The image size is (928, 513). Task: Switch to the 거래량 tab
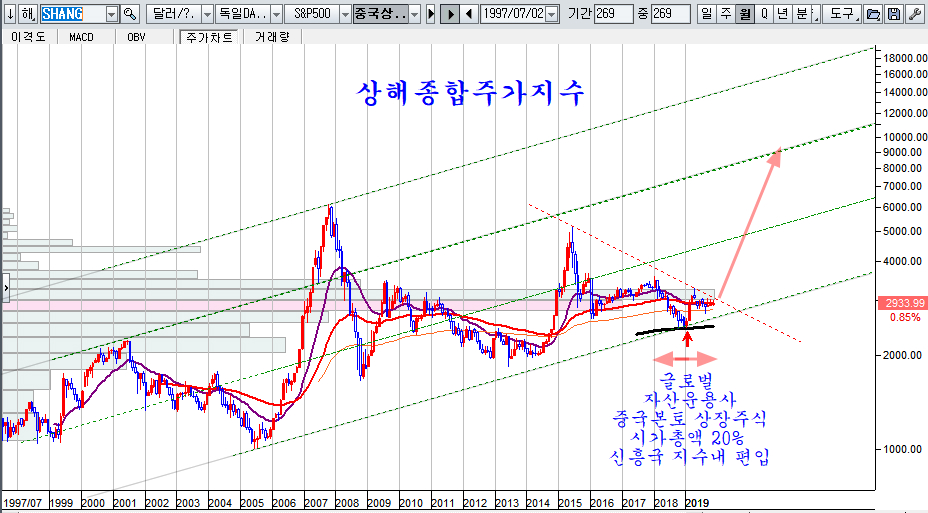[272, 37]
